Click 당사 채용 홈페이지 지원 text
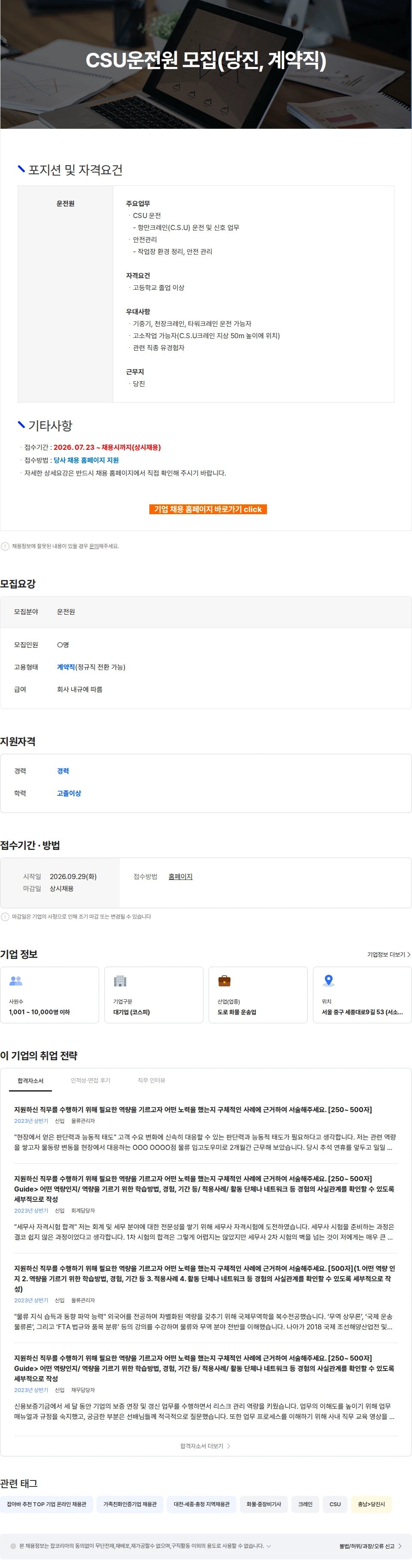412x1568 pixels. [86, 460]
